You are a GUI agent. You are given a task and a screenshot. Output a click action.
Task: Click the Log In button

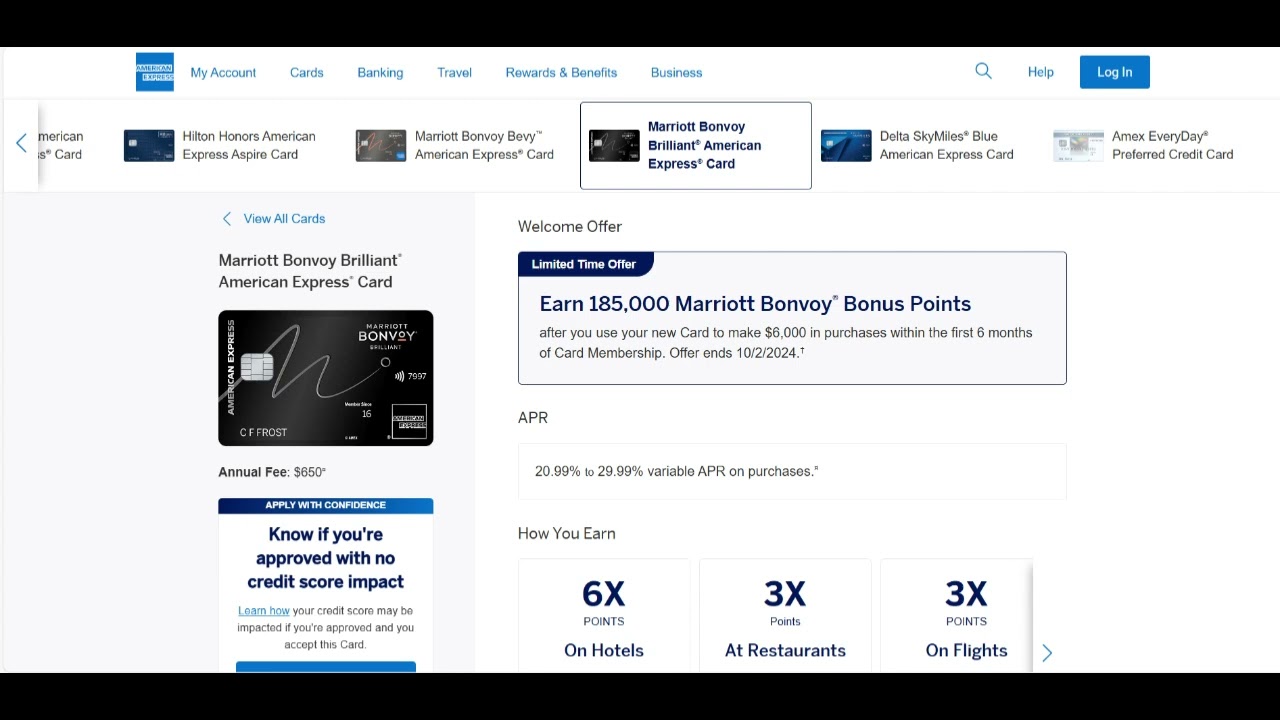1115,72
